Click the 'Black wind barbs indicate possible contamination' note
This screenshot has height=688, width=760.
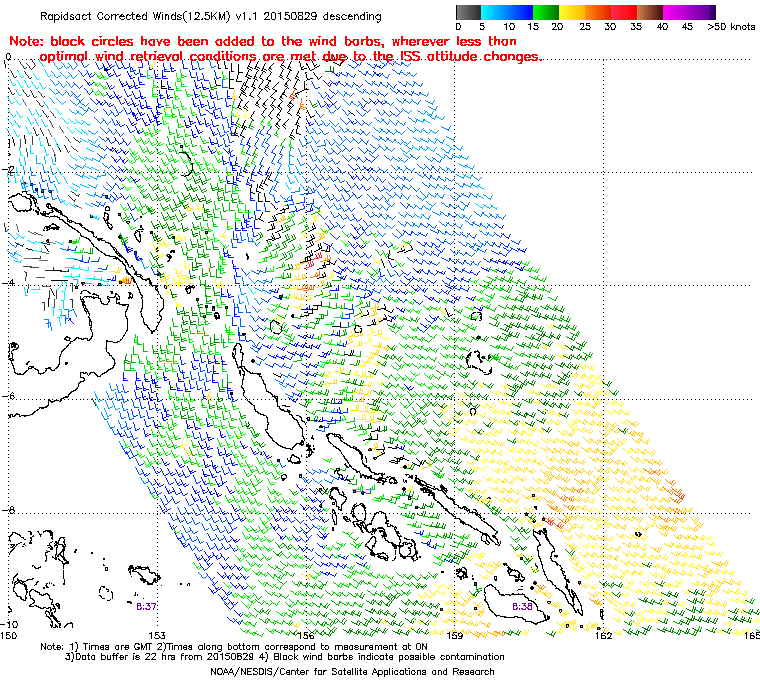[x=389, y=657]
